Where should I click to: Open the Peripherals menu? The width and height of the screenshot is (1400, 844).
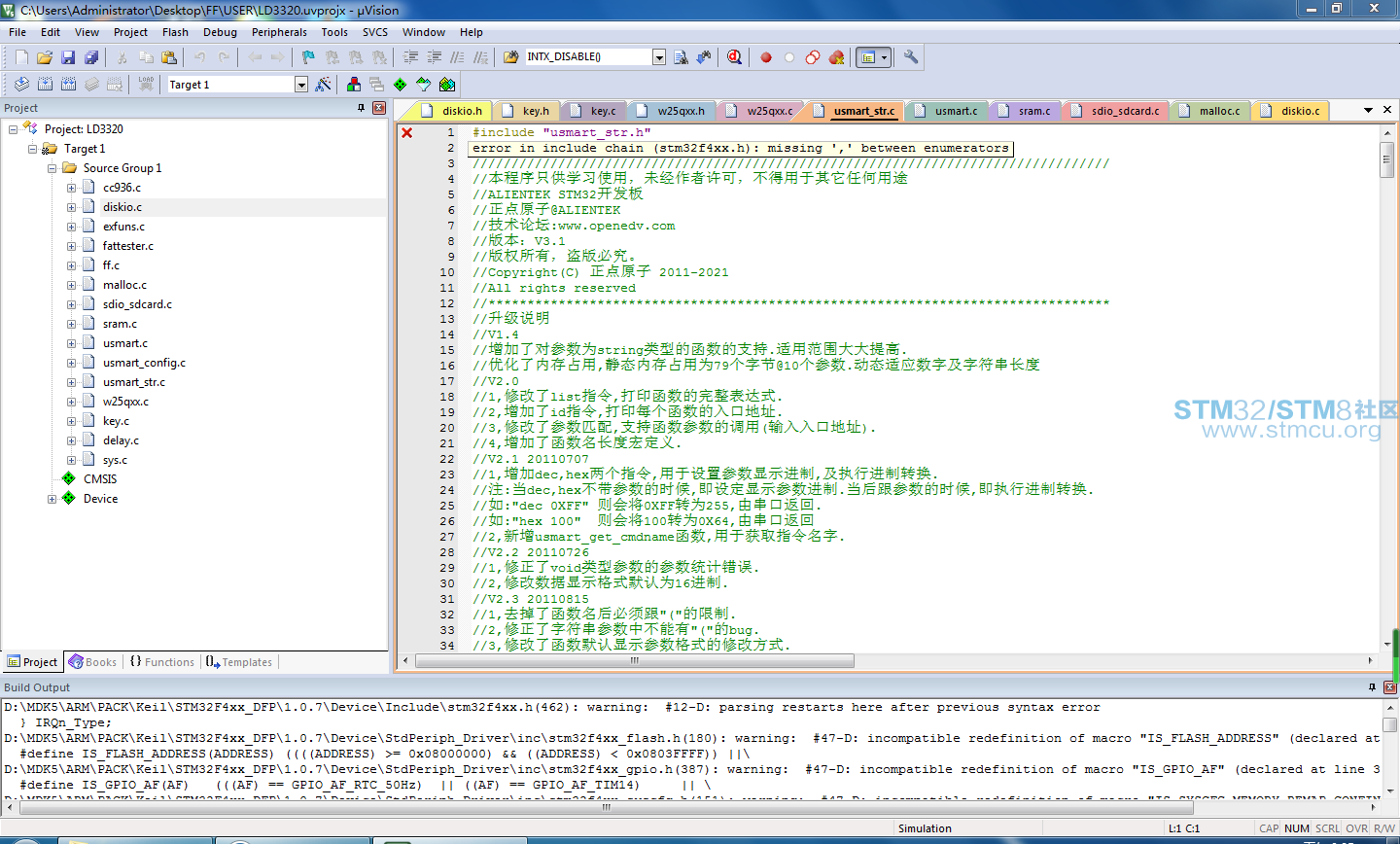point(279,32)
